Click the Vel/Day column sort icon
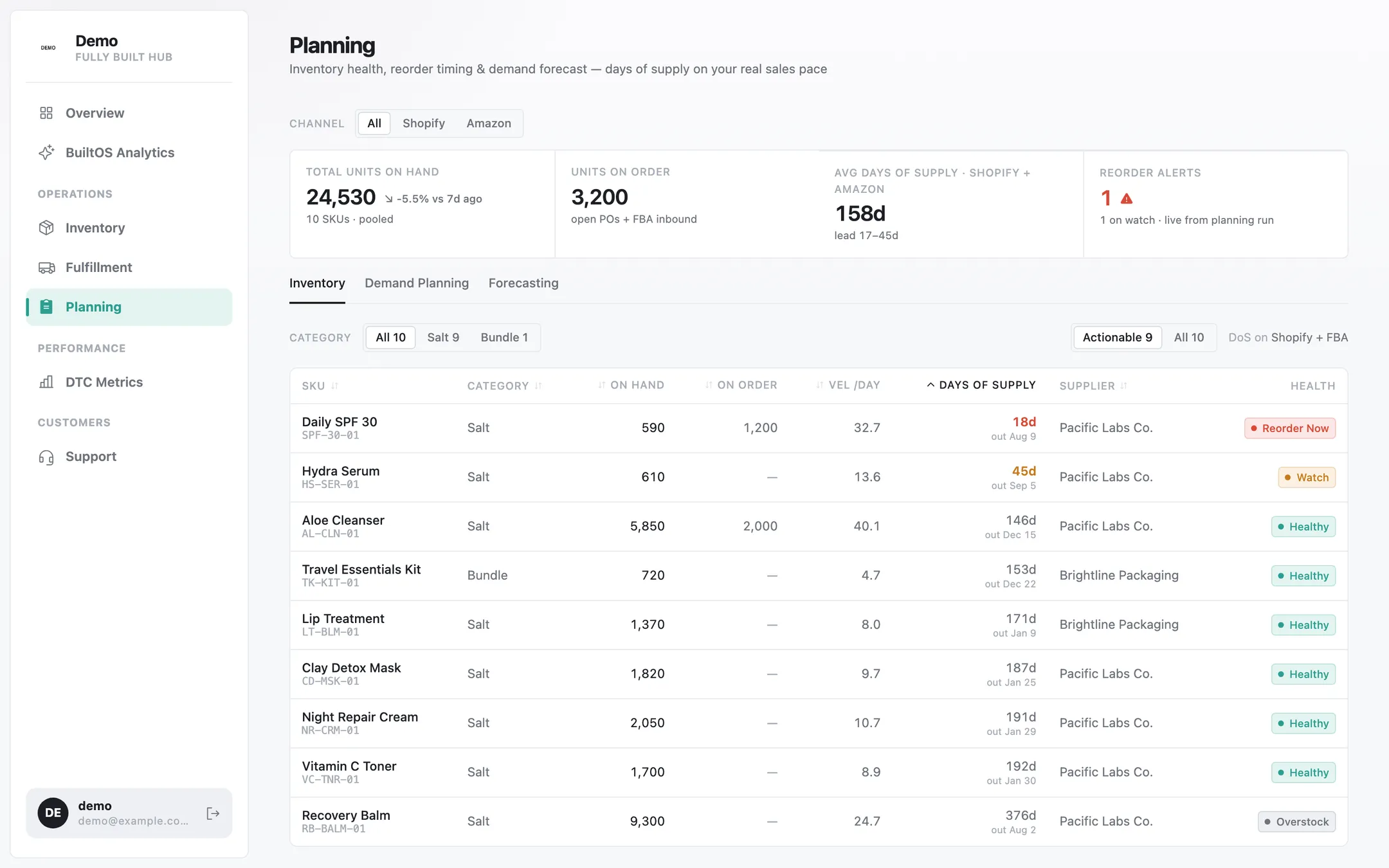The width and height of the screenshot is (1389, 868). click(820, 385)
